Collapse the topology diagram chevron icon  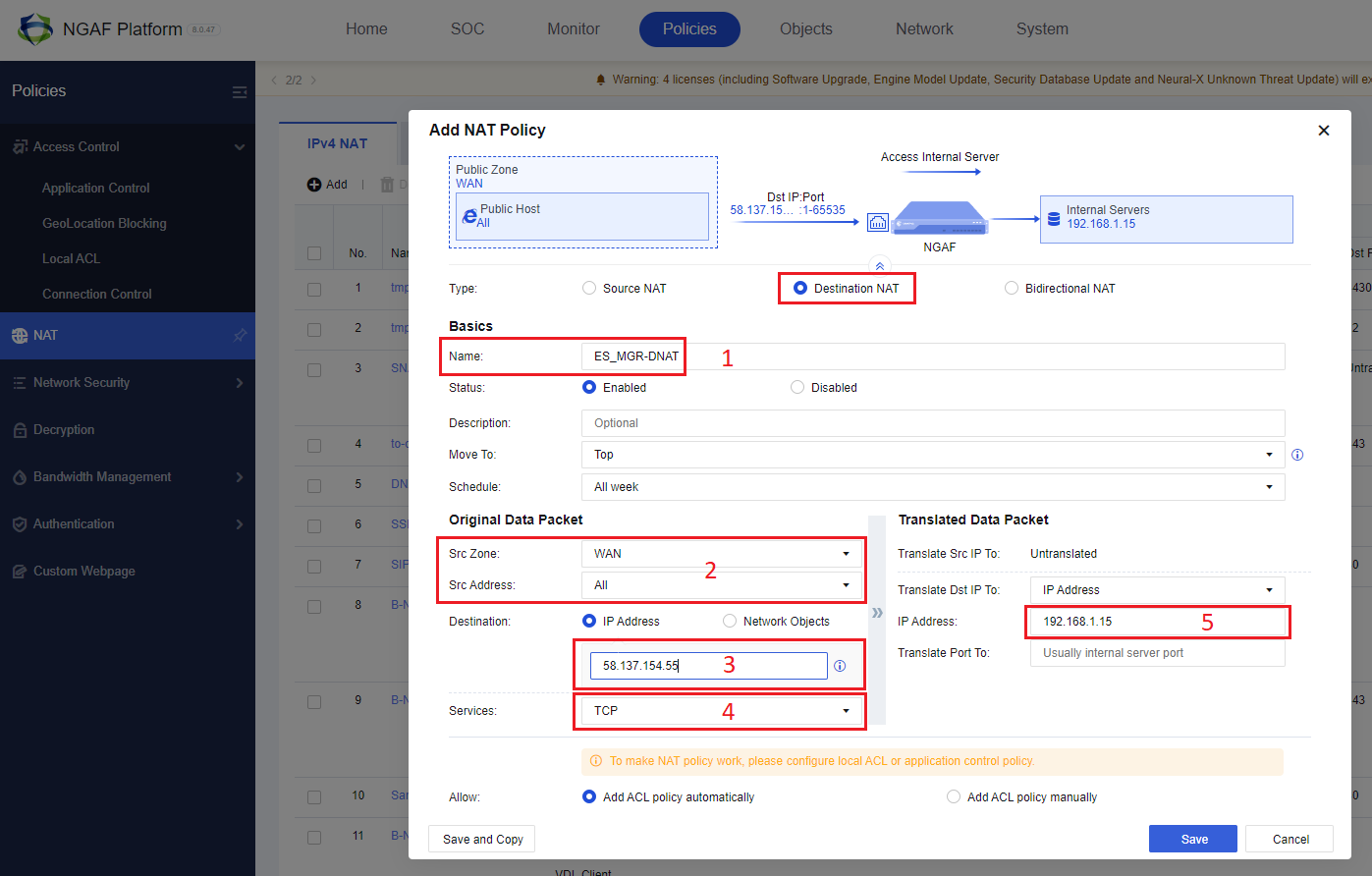click(x=880, y=266)
